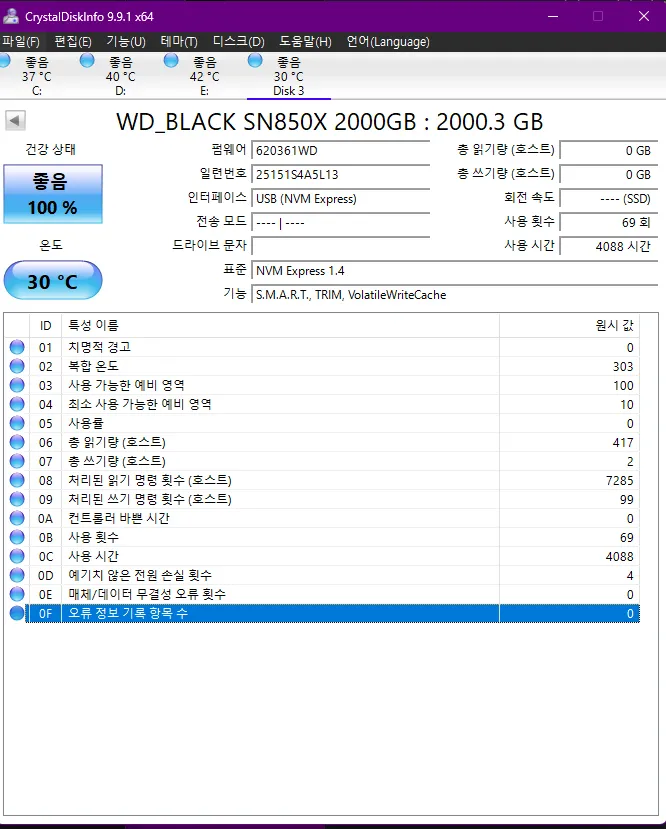Click the status orb of attribute 03

[x=17, y=385]
